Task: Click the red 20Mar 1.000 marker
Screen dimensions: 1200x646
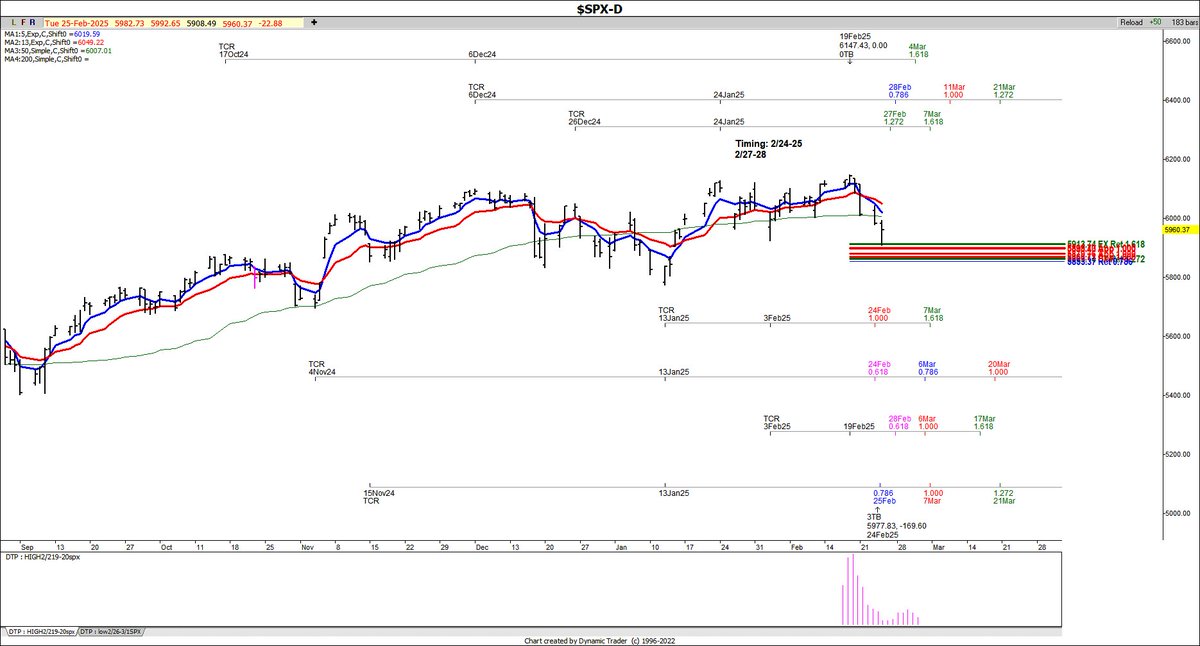Action: pyautogui.click(x=998, y=367)
